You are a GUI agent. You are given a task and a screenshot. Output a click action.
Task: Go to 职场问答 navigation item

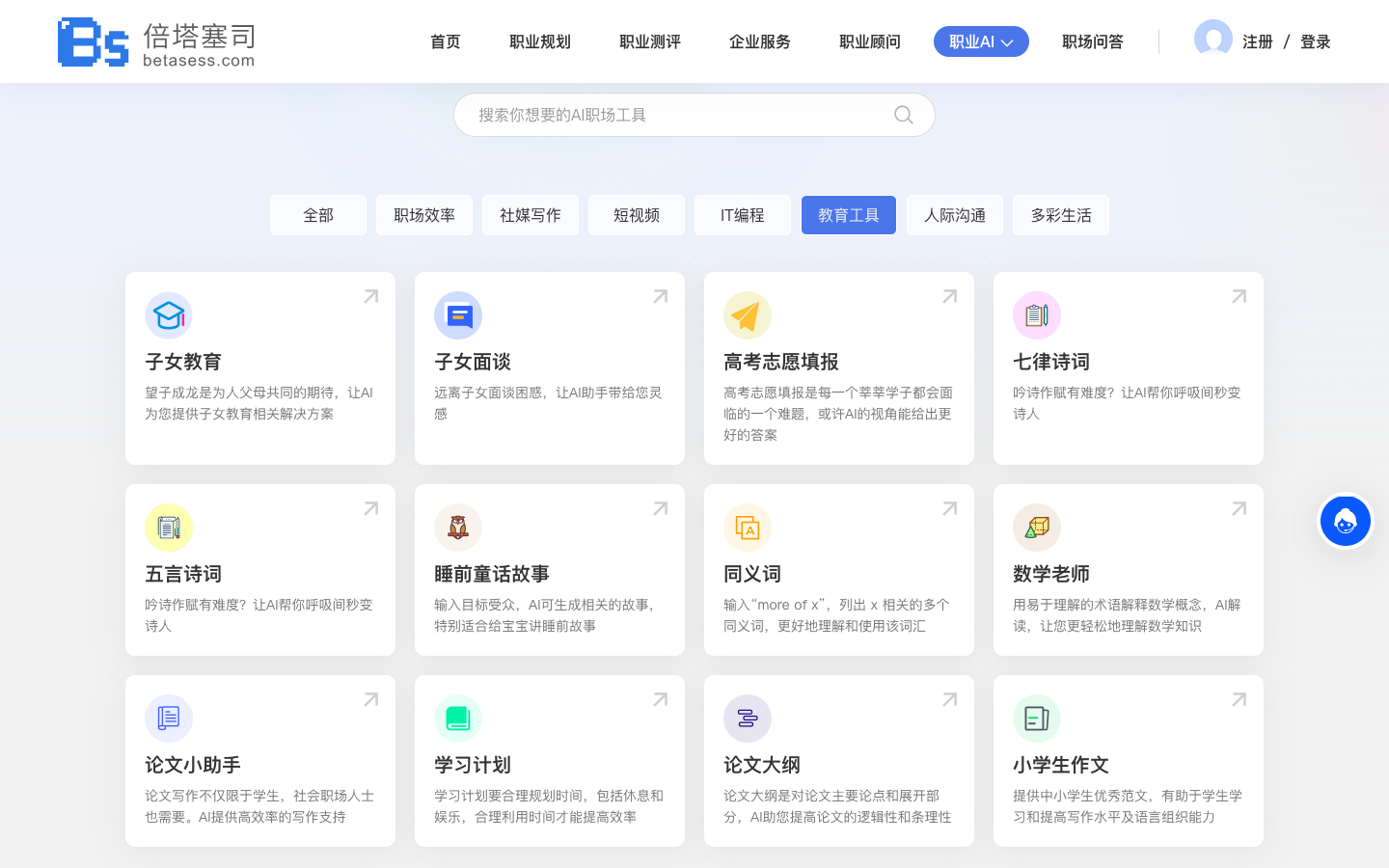click(1092, 41)
